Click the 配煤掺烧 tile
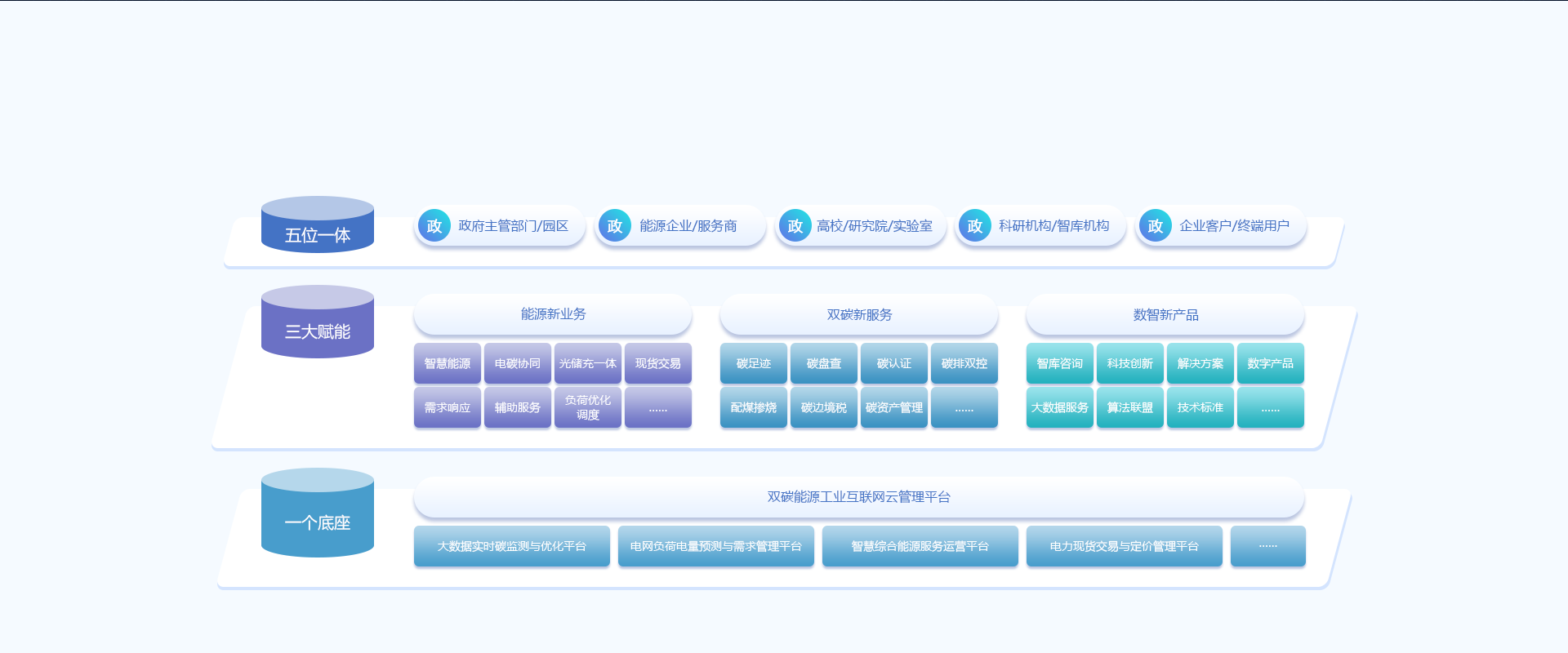Image resolution: width=1568 pixels, height=653 pixels. 754,407
